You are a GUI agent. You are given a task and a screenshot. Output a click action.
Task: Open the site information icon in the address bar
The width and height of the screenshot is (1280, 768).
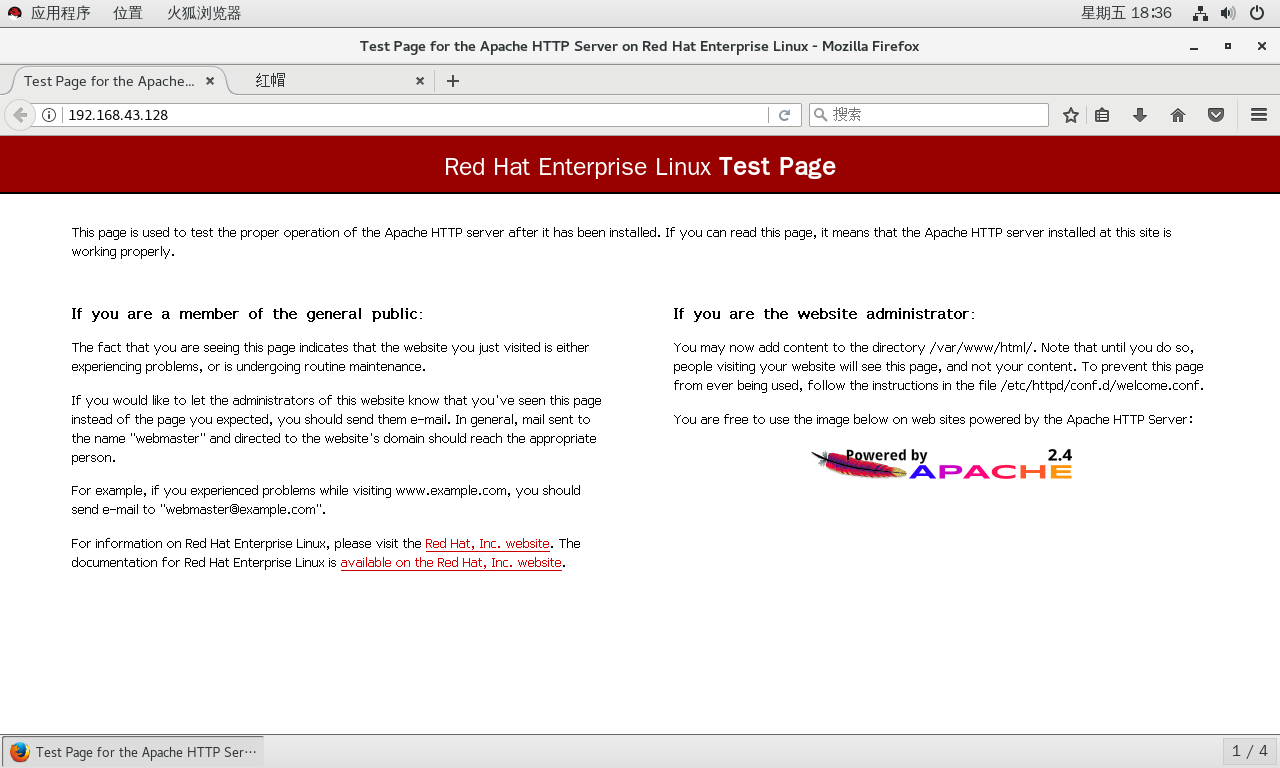(x=49, y=115)
